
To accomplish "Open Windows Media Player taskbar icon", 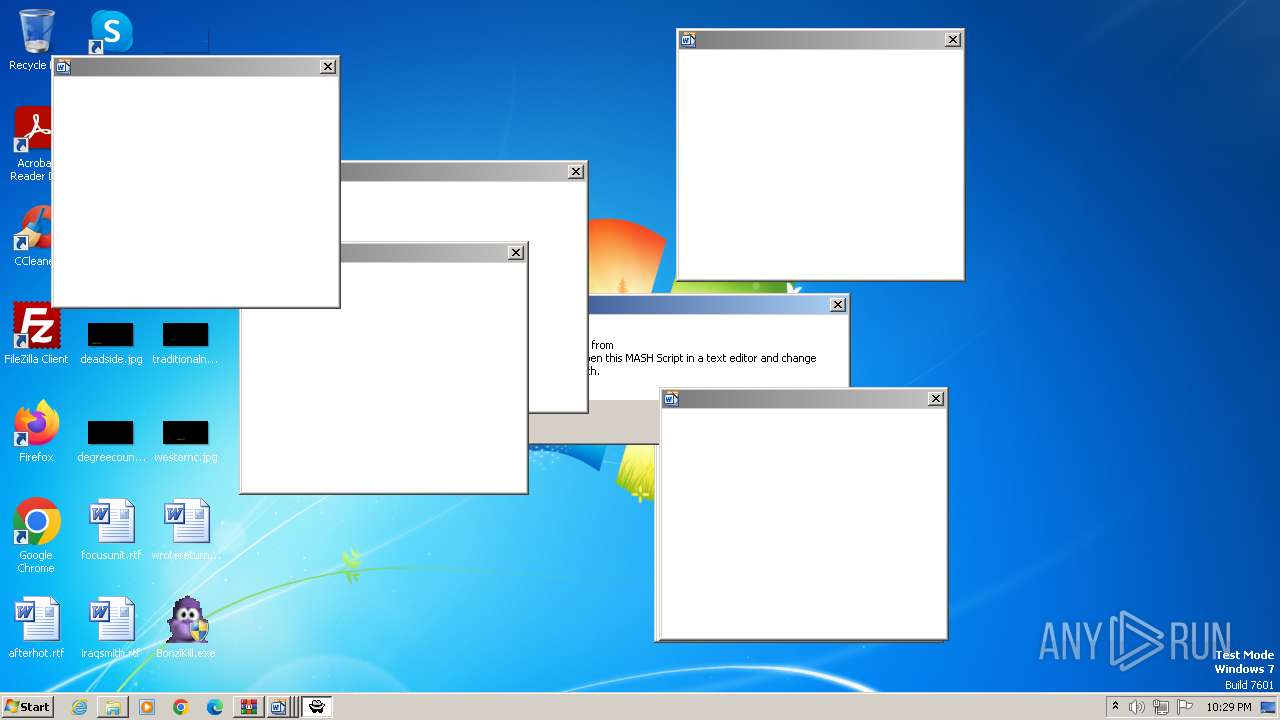I will coord(147,707).
